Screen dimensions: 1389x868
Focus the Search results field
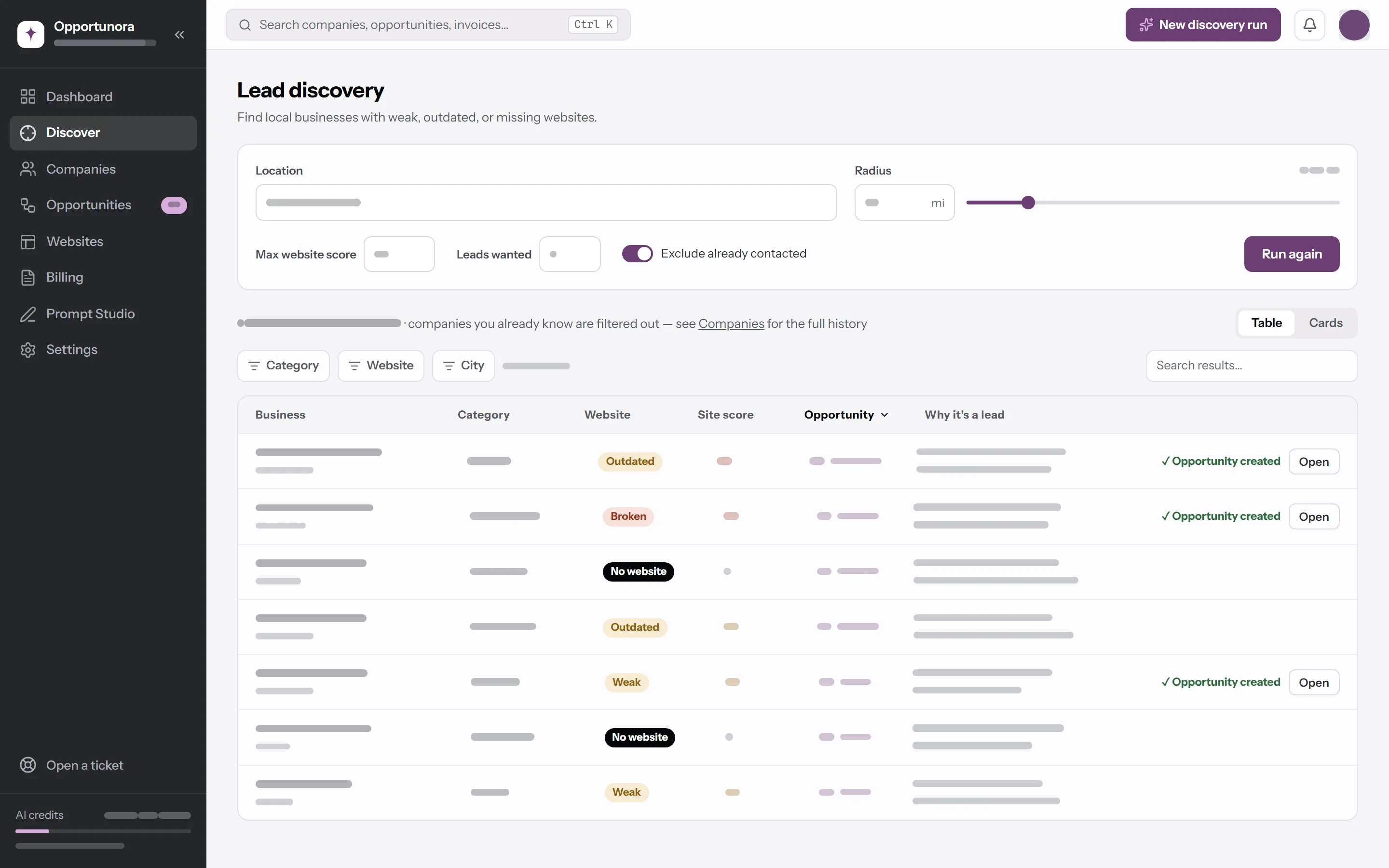pos(1251,366)
